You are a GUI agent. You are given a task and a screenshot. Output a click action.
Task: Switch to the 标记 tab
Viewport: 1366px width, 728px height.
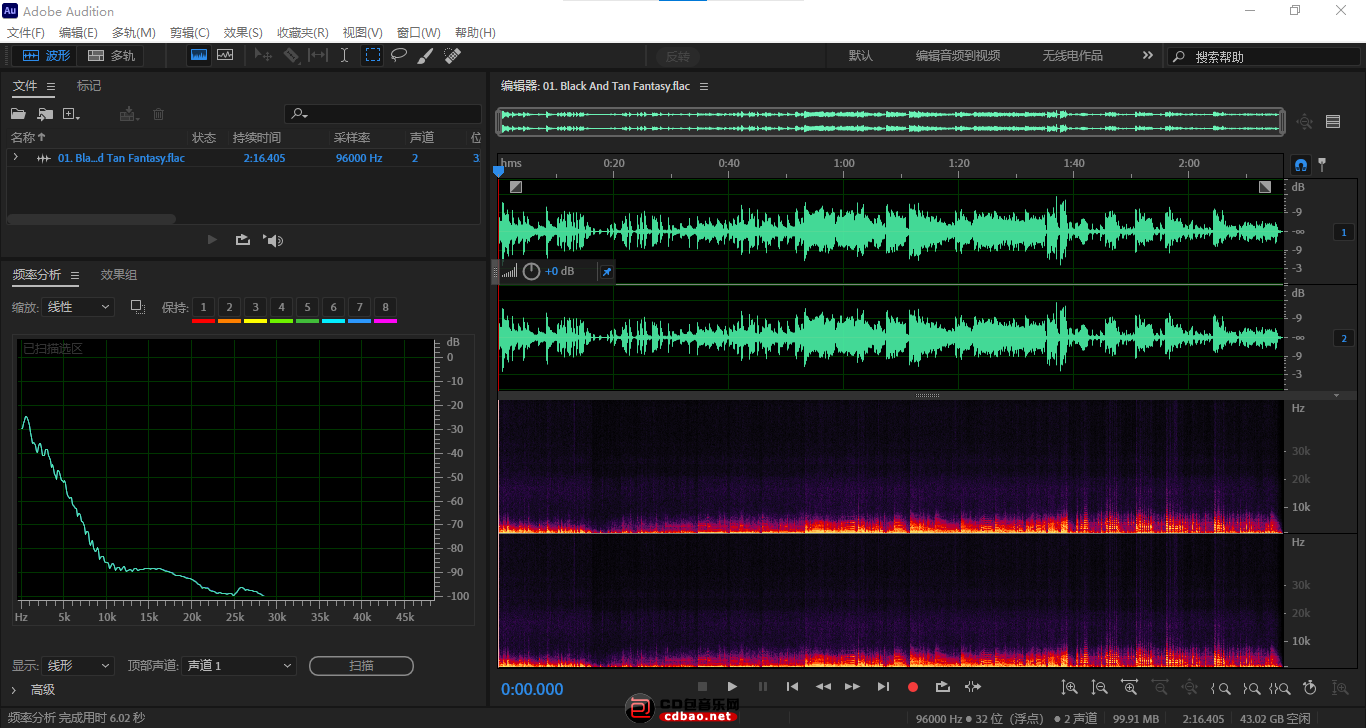(89, 86)
